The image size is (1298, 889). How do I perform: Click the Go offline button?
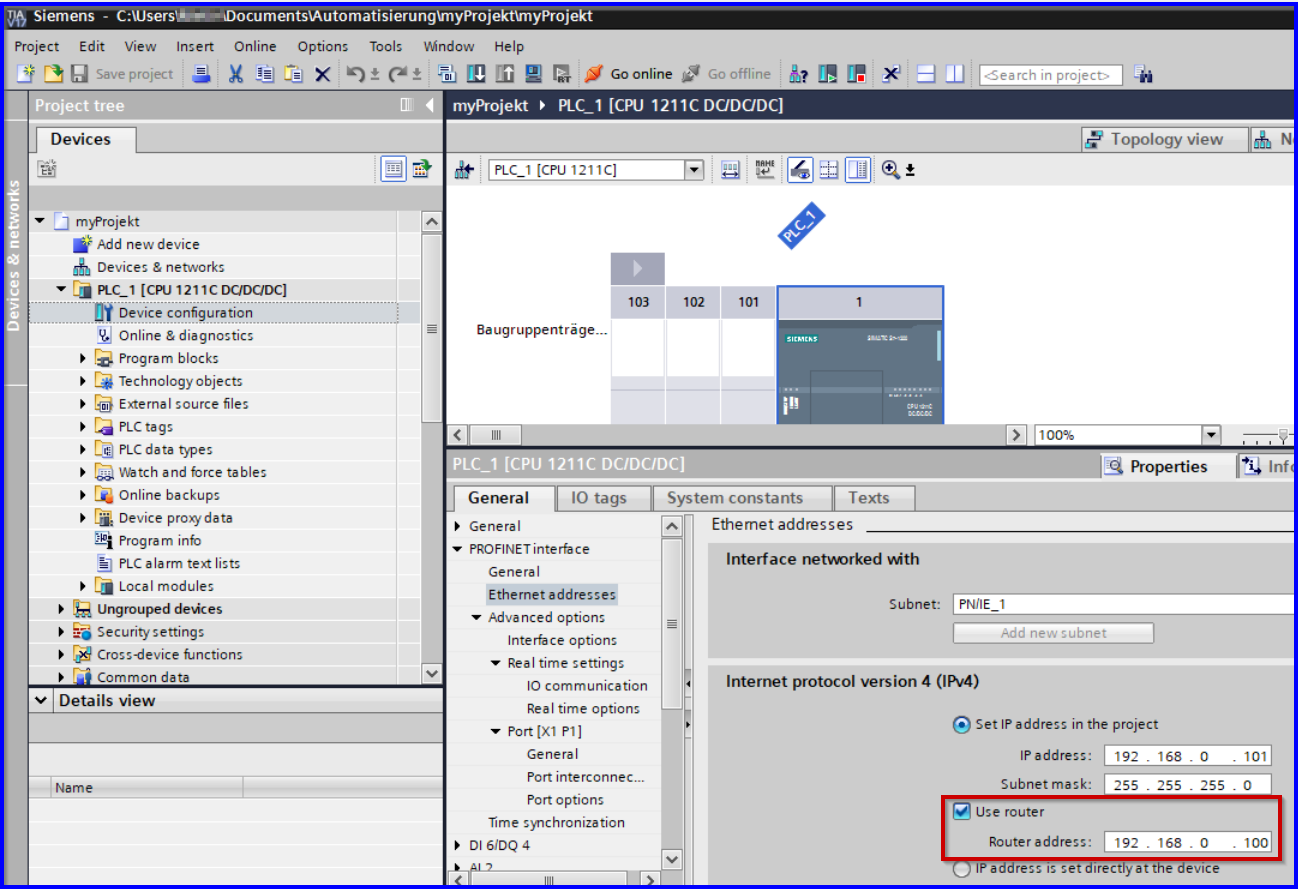pyautogui.click(x=726, y=74)
